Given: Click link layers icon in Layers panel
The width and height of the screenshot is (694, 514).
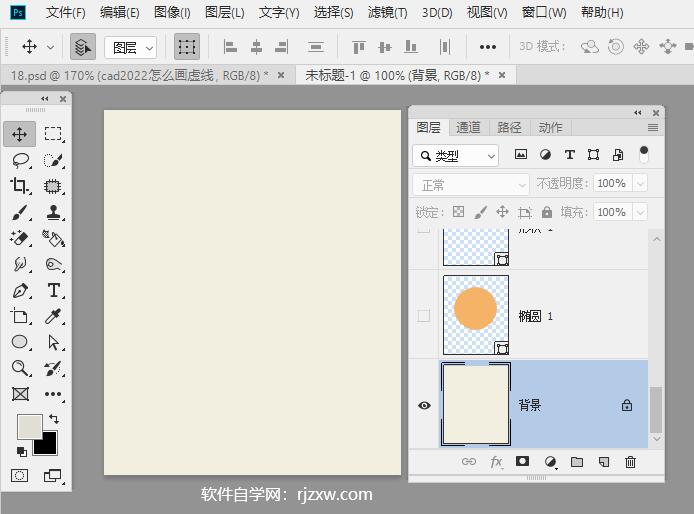Looking at the screenshot, I should tap(469, 462).
